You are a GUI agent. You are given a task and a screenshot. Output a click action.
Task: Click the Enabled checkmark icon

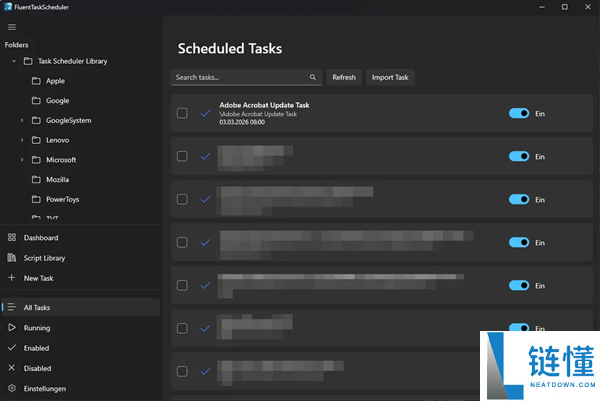[x=12, y=347]
